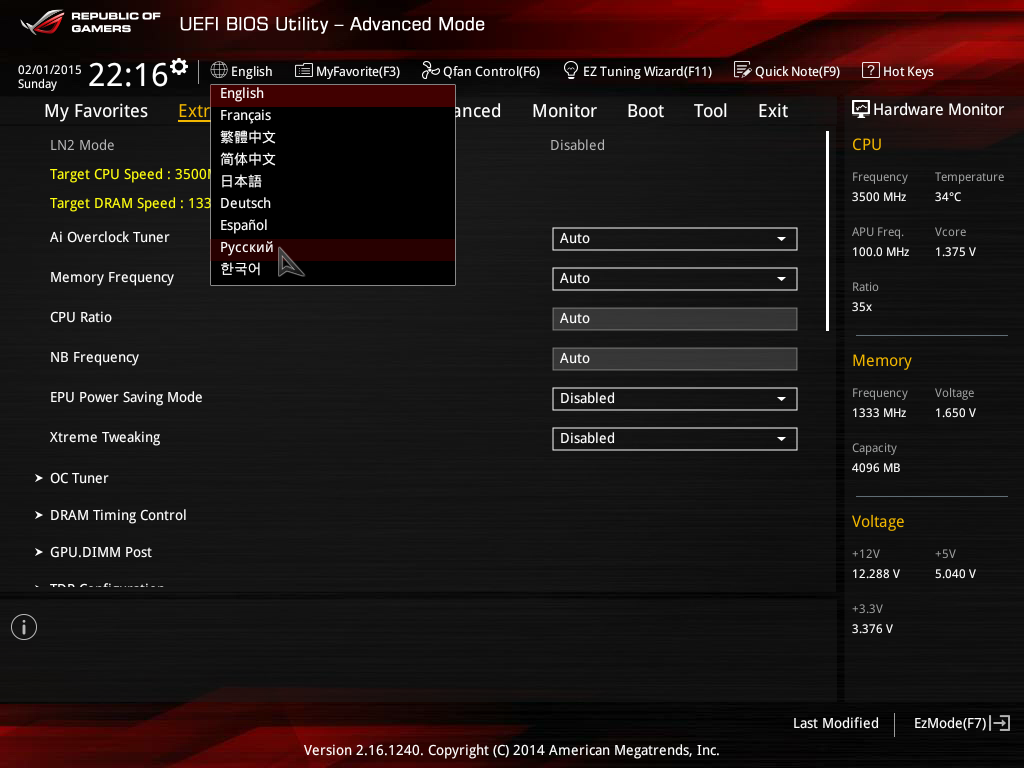Screen dimensions: 1024x768
Task: Click the Hot Keys question mark icon
Action: [871, 70]
